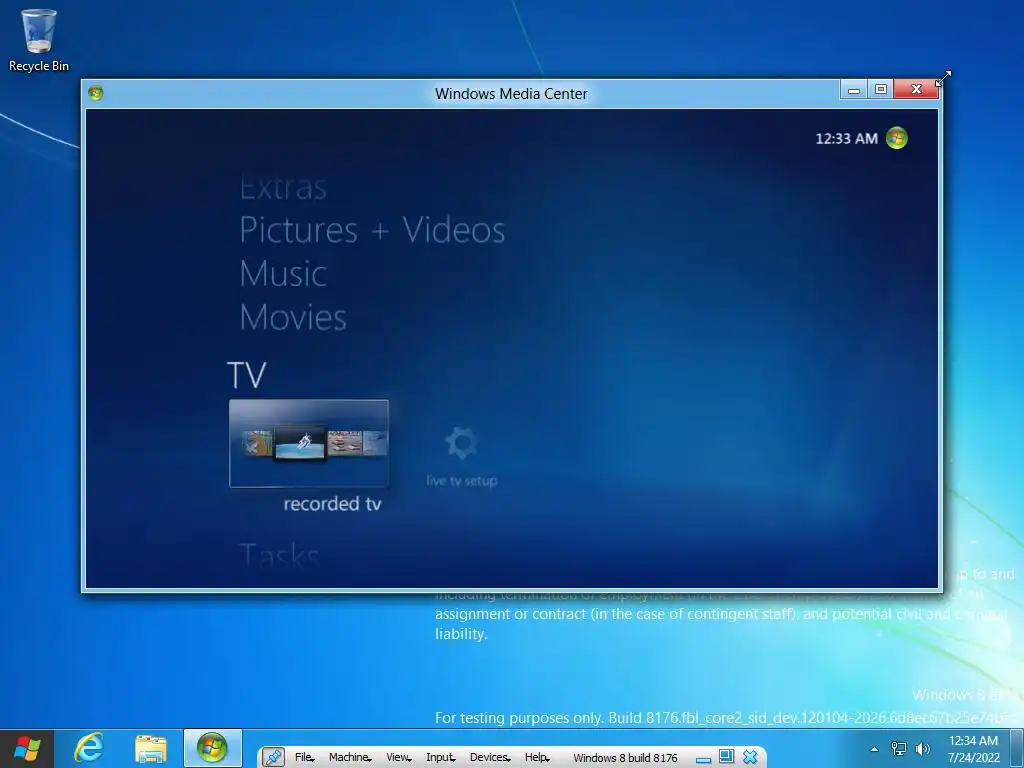Jump to the Tasks strip
The width and height of the screenshot is (1024, 768).
coord(279,555)
